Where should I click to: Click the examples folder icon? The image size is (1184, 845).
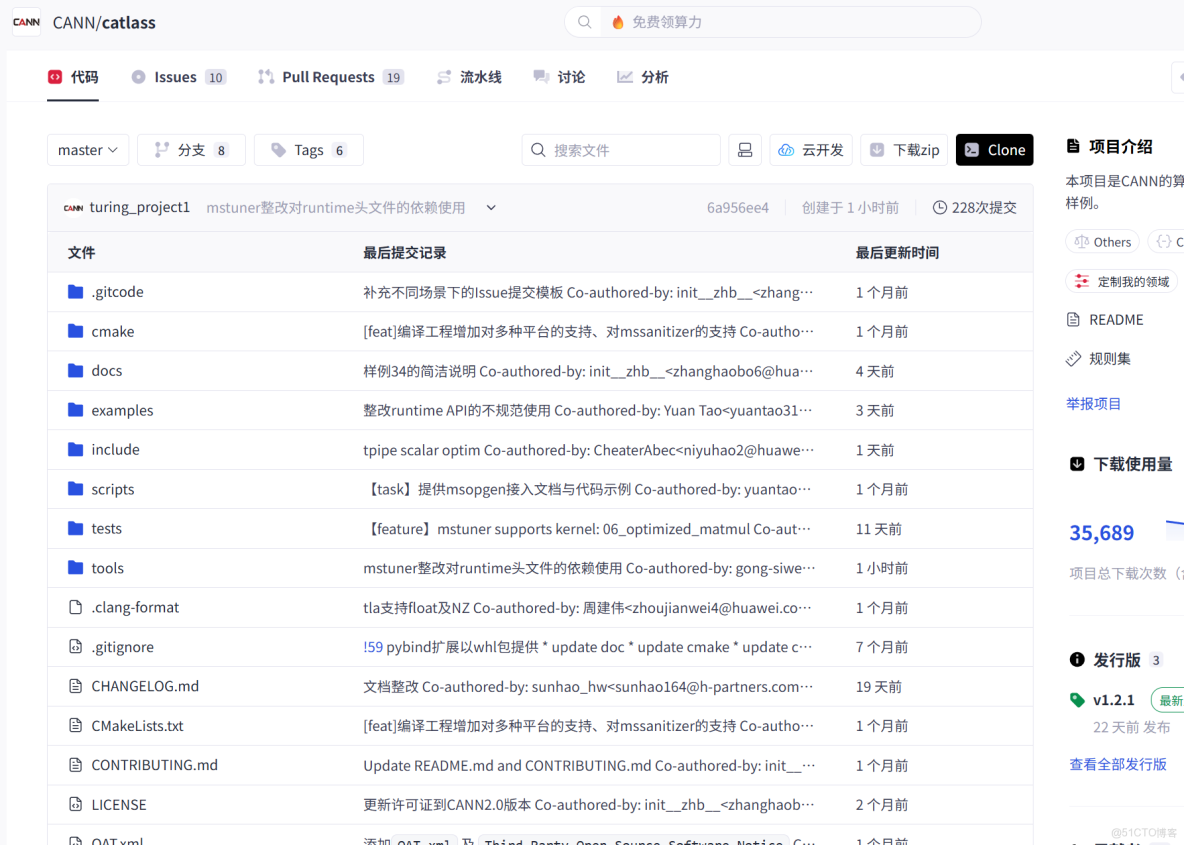pyautogui.click(x=76, y=410)
